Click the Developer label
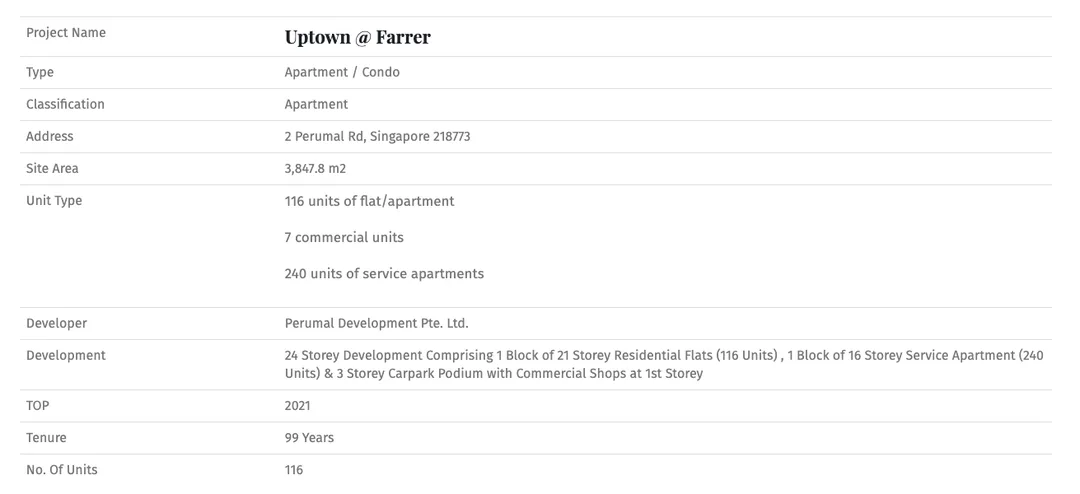 56,323
